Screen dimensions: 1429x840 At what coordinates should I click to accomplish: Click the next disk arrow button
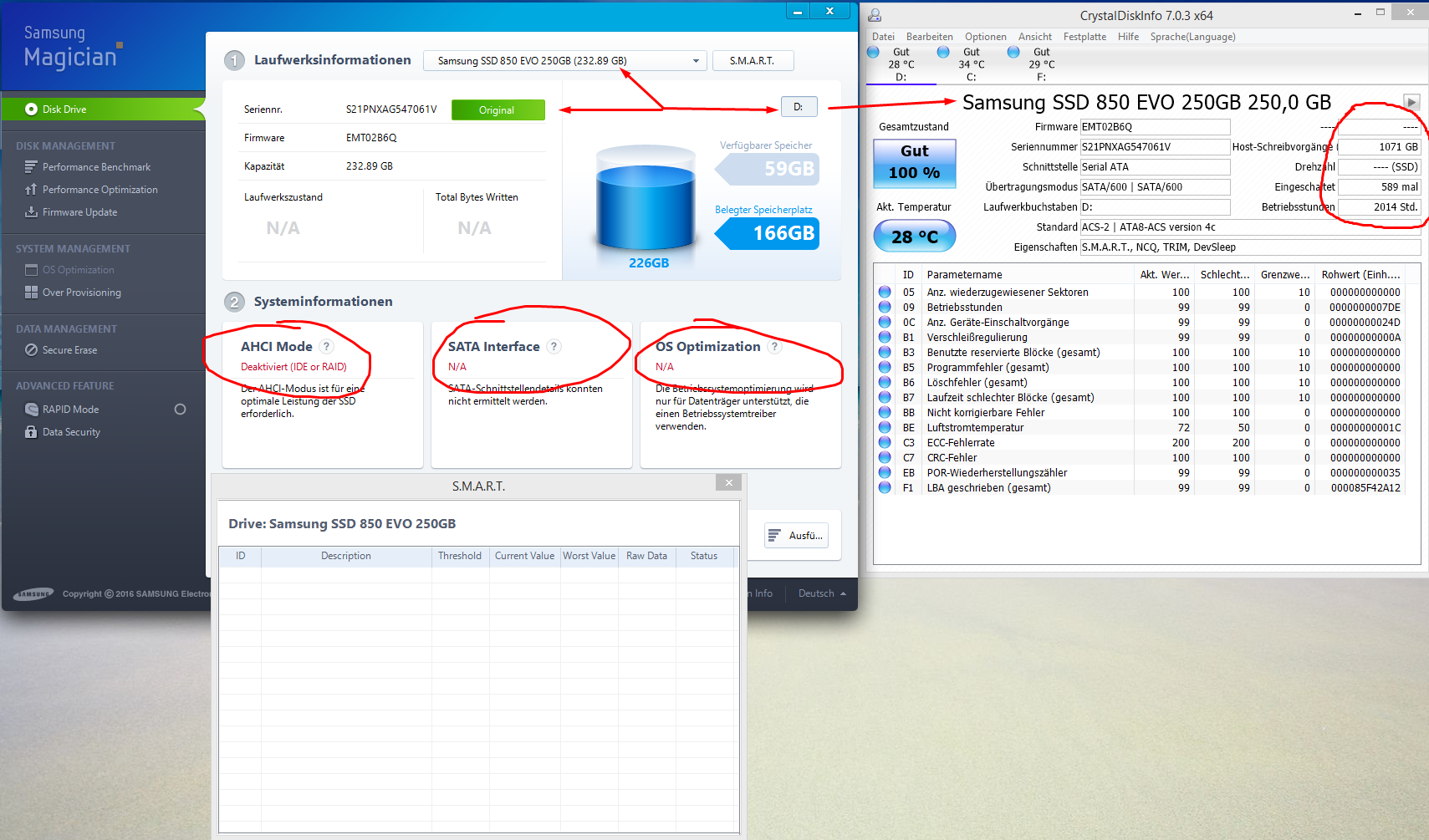pos(1411,102)
